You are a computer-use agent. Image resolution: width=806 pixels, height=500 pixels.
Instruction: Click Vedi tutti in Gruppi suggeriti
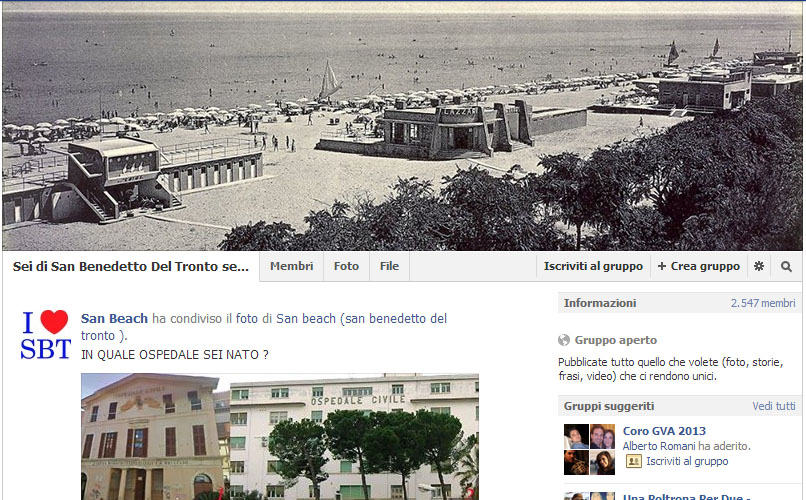tap(774, 406)
